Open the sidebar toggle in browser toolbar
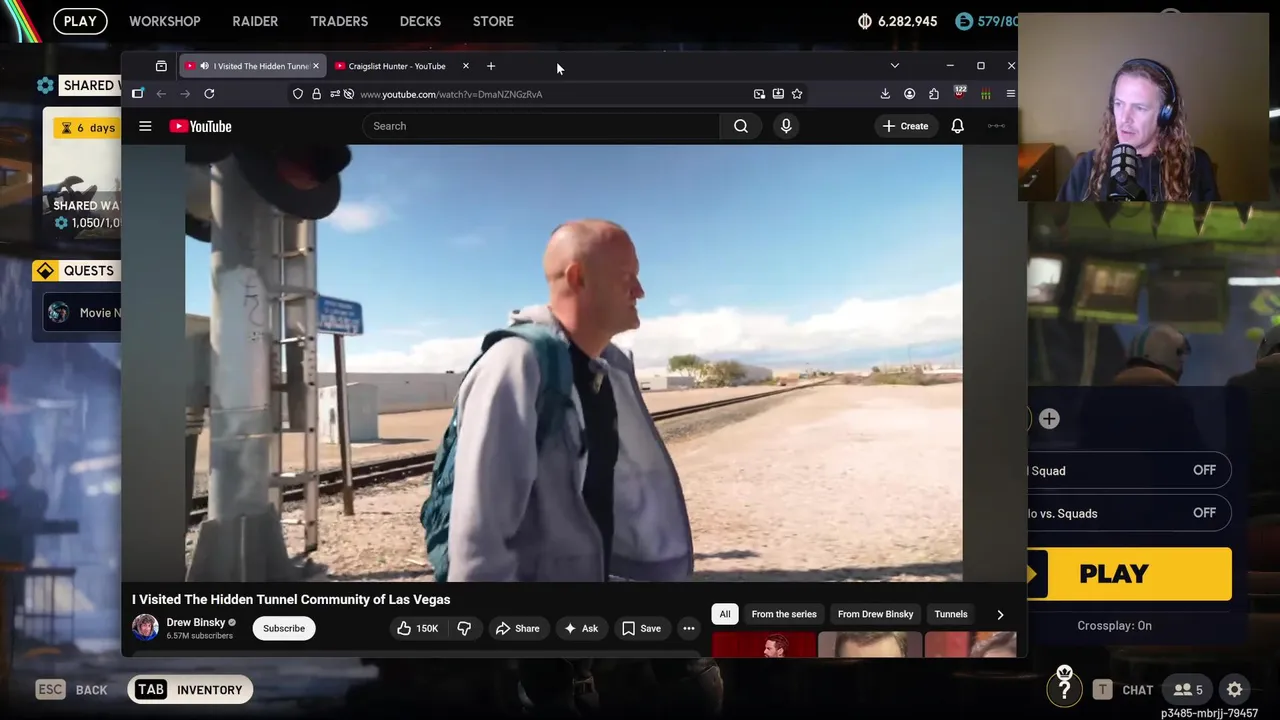Image resolution: width=1280 pixels, height=720 pixels. (137, 94)
